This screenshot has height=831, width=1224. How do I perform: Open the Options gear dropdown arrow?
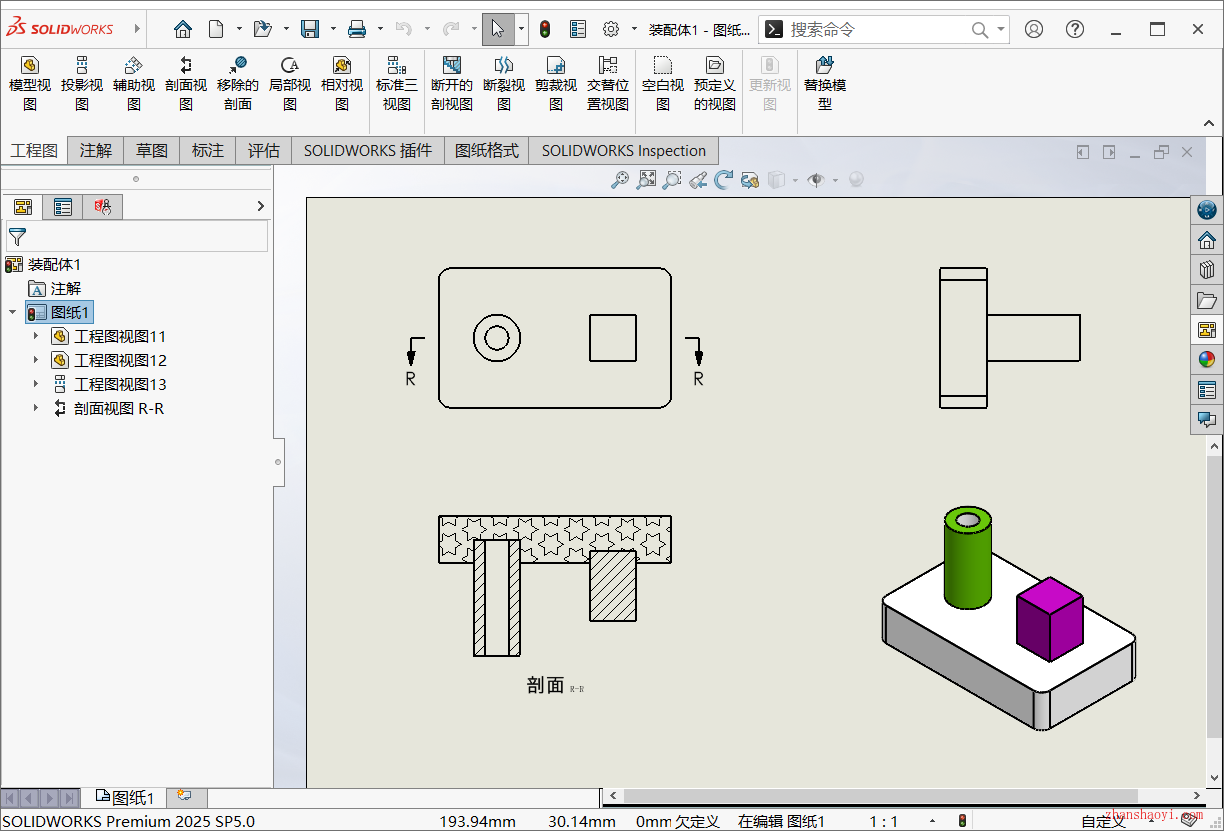click(x=634, y=29)
